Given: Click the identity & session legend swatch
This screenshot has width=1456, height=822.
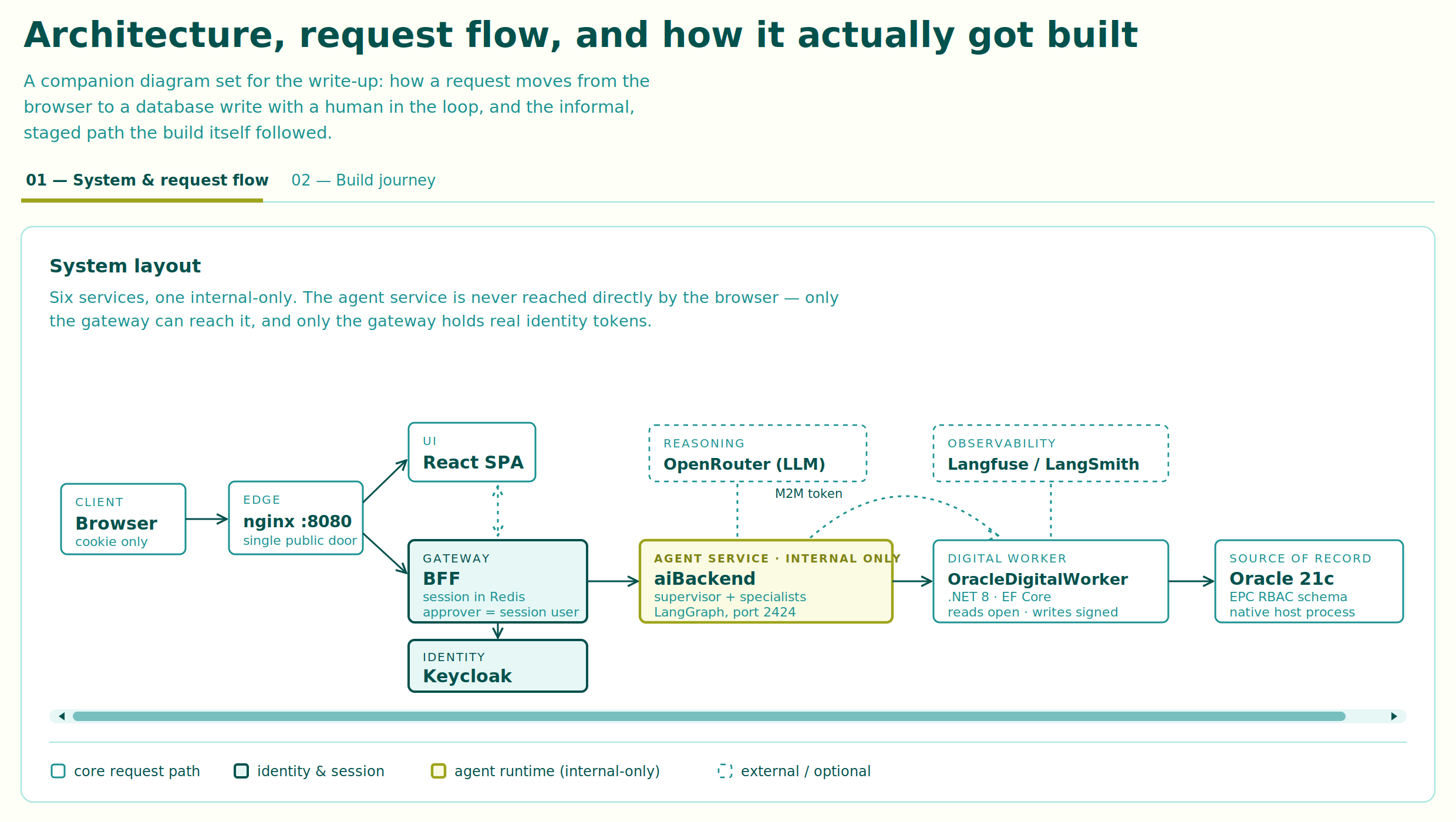Looking at the screenshot, I should [241, 771].
